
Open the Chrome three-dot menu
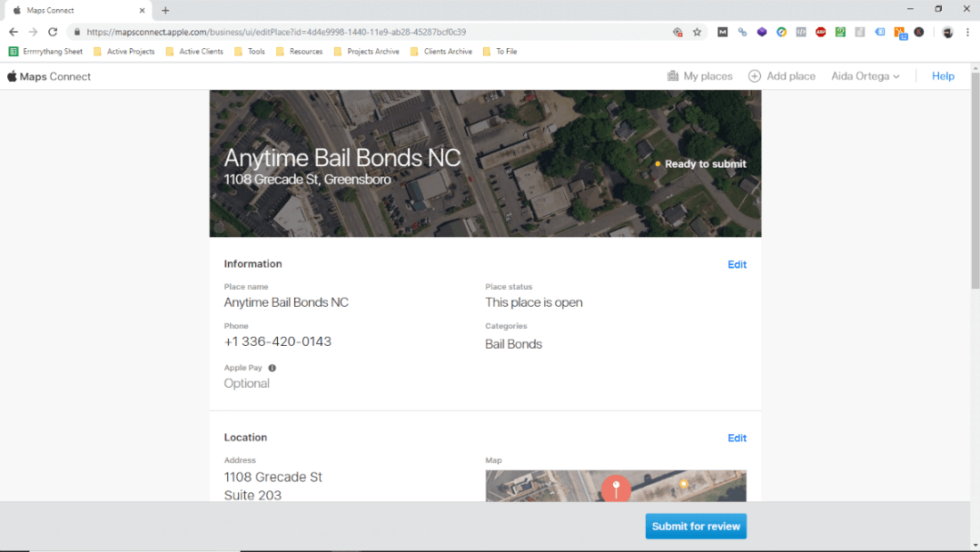tap(968, 32)
